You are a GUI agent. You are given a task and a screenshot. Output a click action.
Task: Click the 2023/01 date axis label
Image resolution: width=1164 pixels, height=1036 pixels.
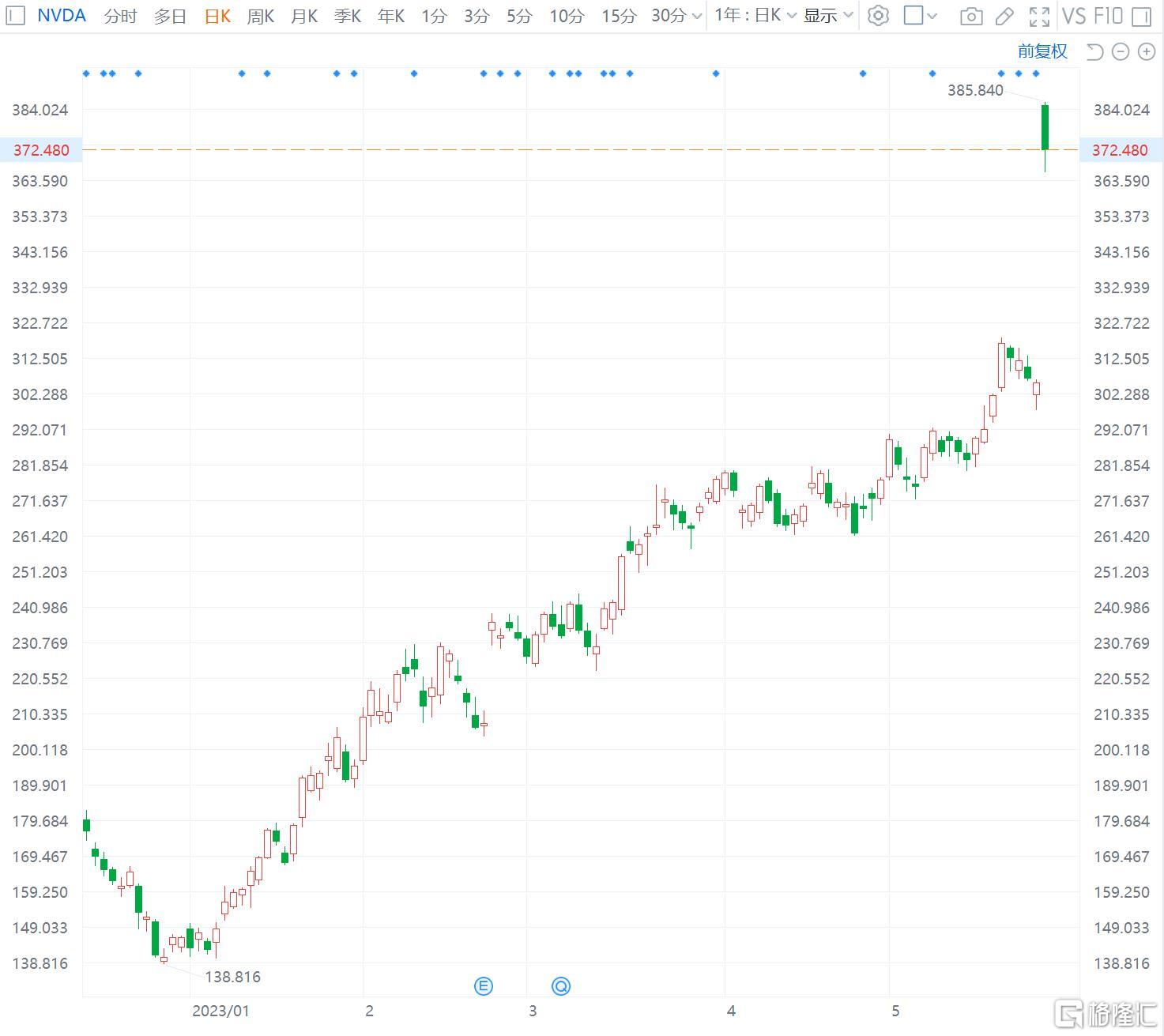pos(220,1011)
